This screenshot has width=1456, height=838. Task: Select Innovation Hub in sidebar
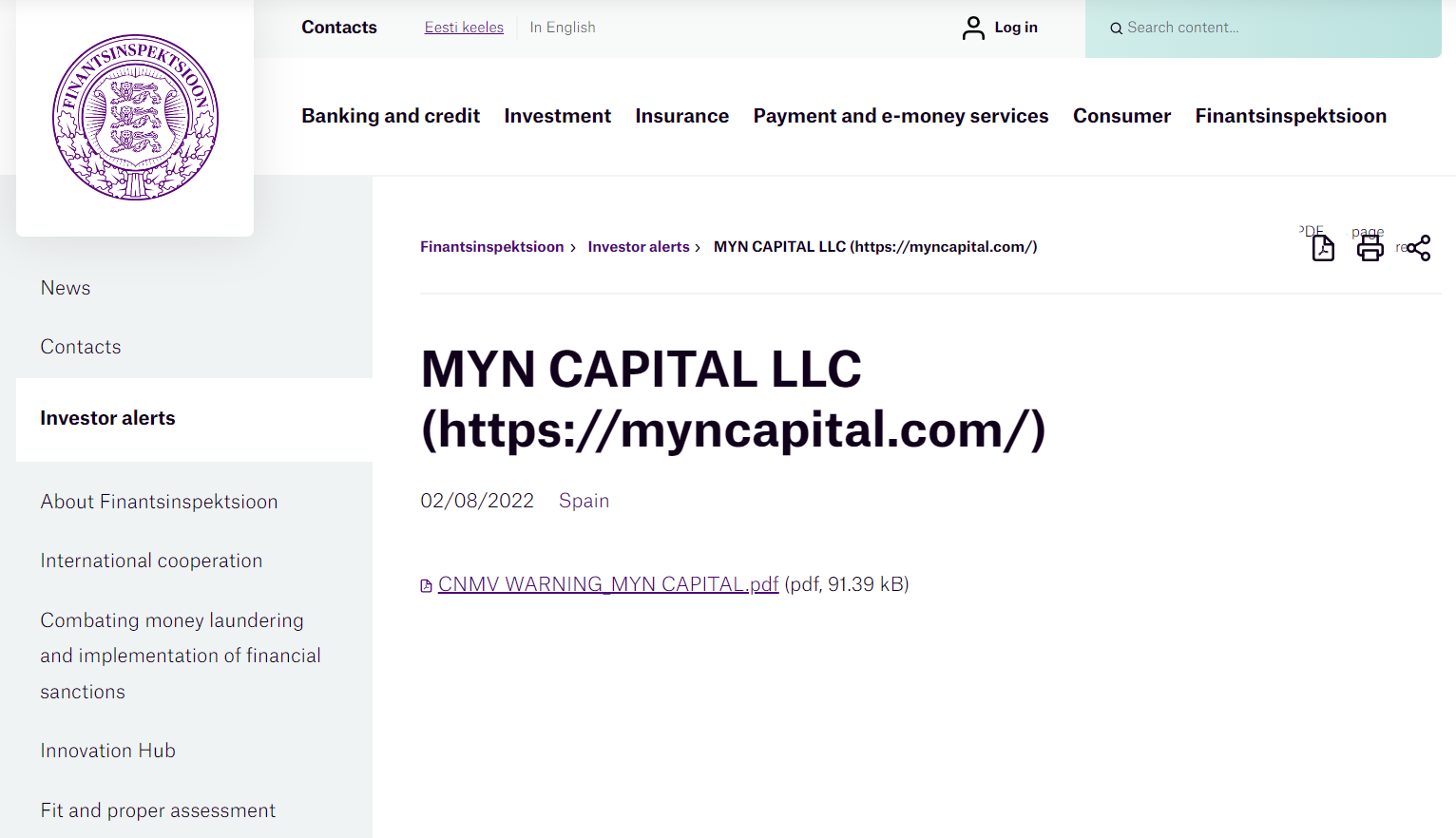click(107, 751)
